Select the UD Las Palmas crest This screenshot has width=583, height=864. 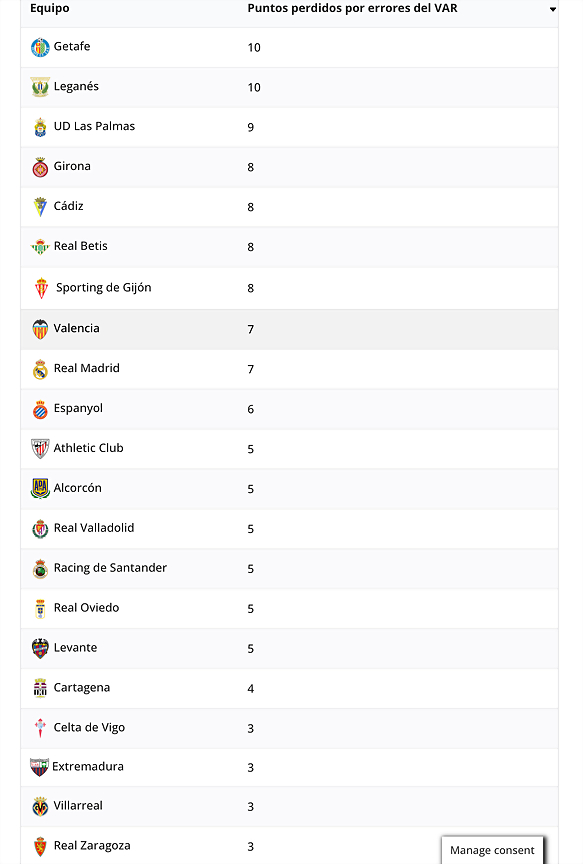point(40,127)
